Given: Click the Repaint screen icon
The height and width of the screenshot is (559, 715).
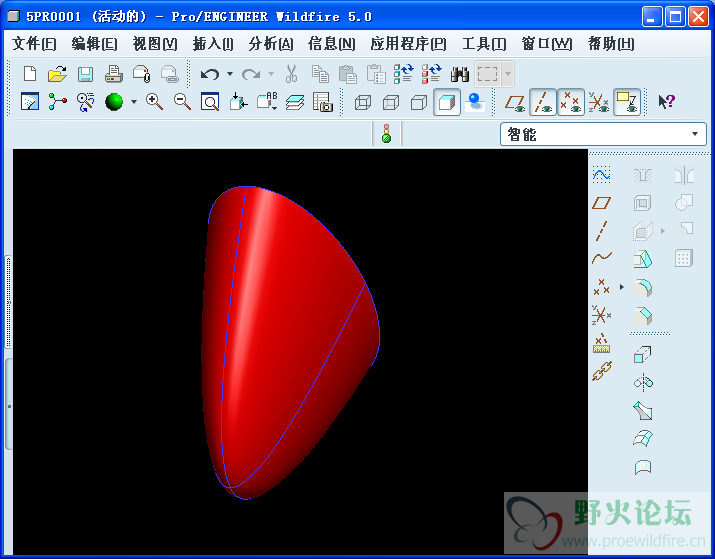Looking at the screenshot, I should click(30, 102).
